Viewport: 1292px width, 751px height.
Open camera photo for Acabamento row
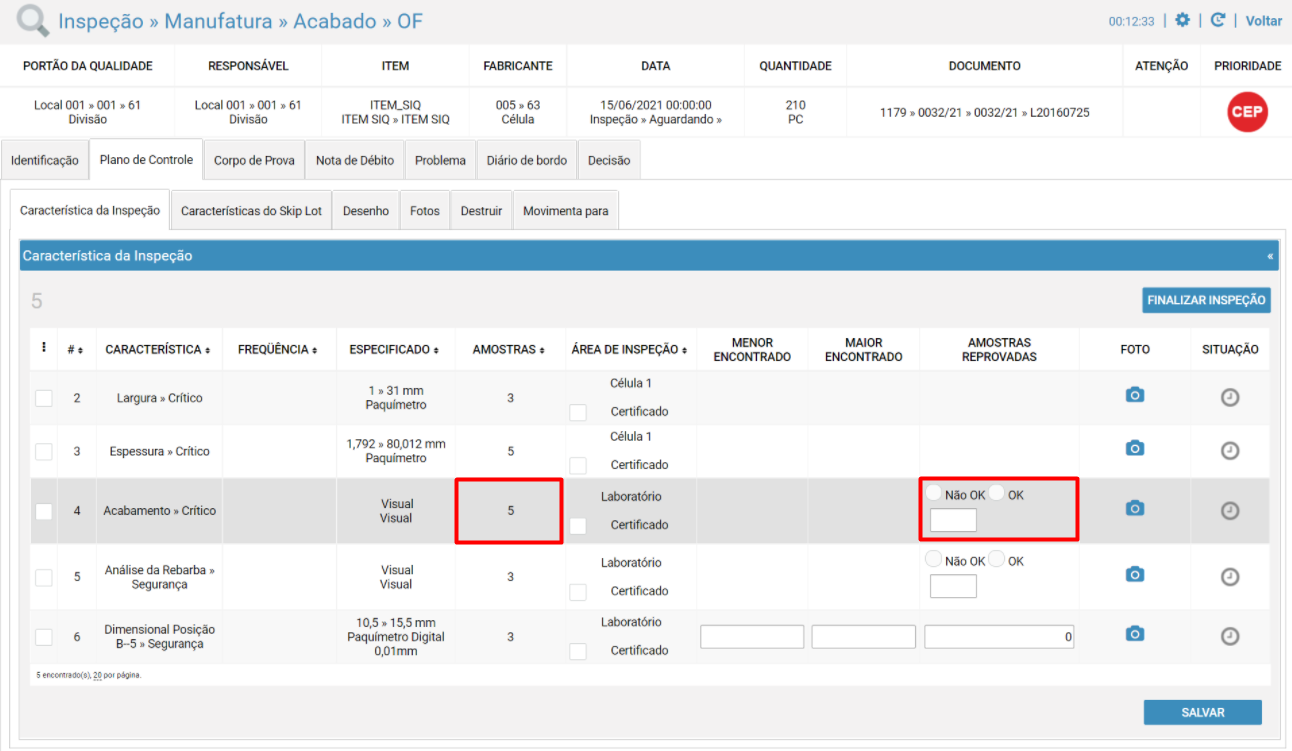(1135, 508)
